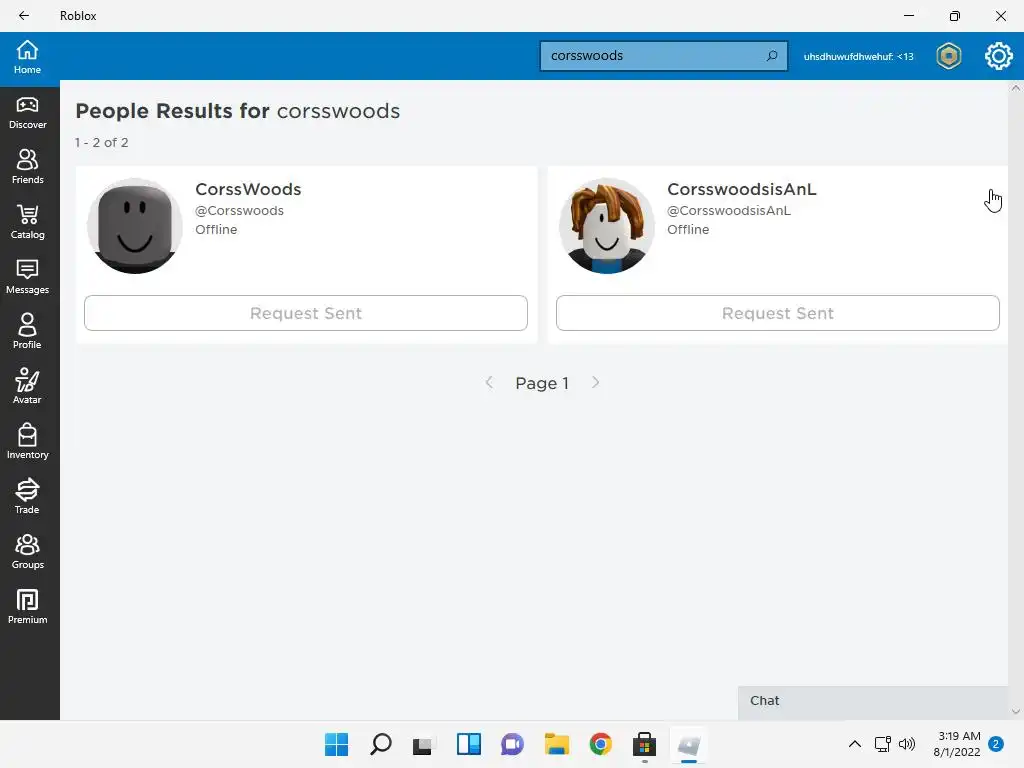The width and height of the screenshot is (1024, 768).
Task: Open the Premium page
Action: [27, 607]
